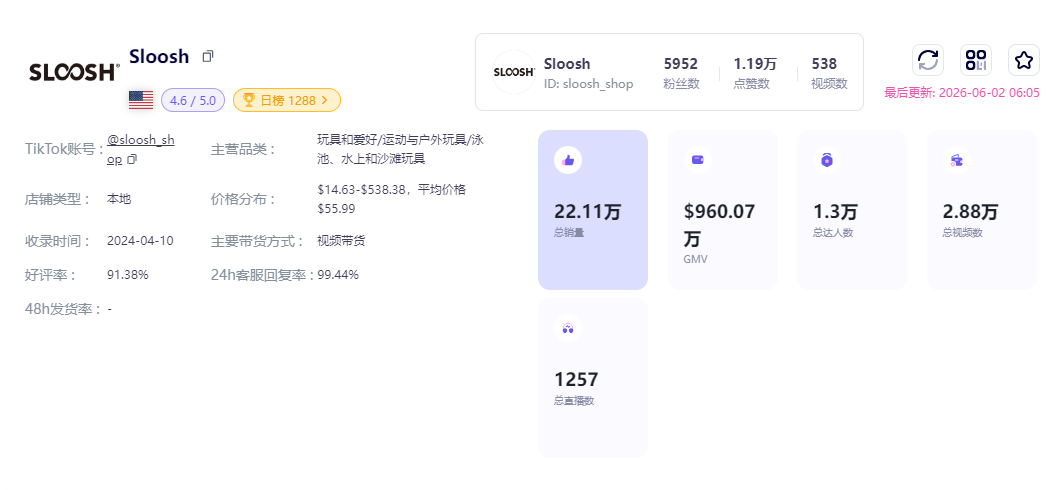1062x490 pixels.
Task: Click the last updated 2026-06-02 06:05 text
Action: [x=962, y=93]
